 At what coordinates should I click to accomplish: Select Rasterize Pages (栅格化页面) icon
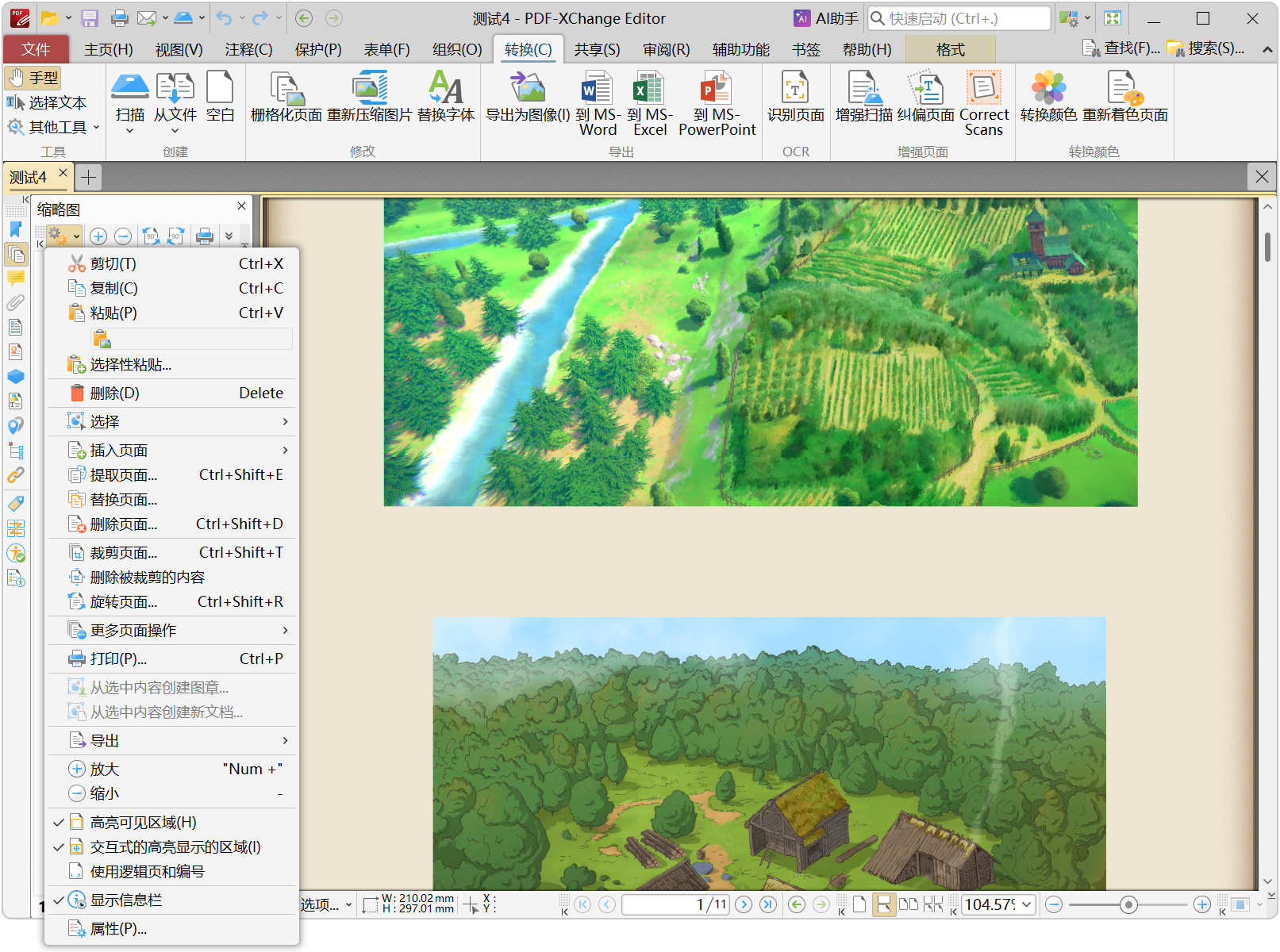286,87
